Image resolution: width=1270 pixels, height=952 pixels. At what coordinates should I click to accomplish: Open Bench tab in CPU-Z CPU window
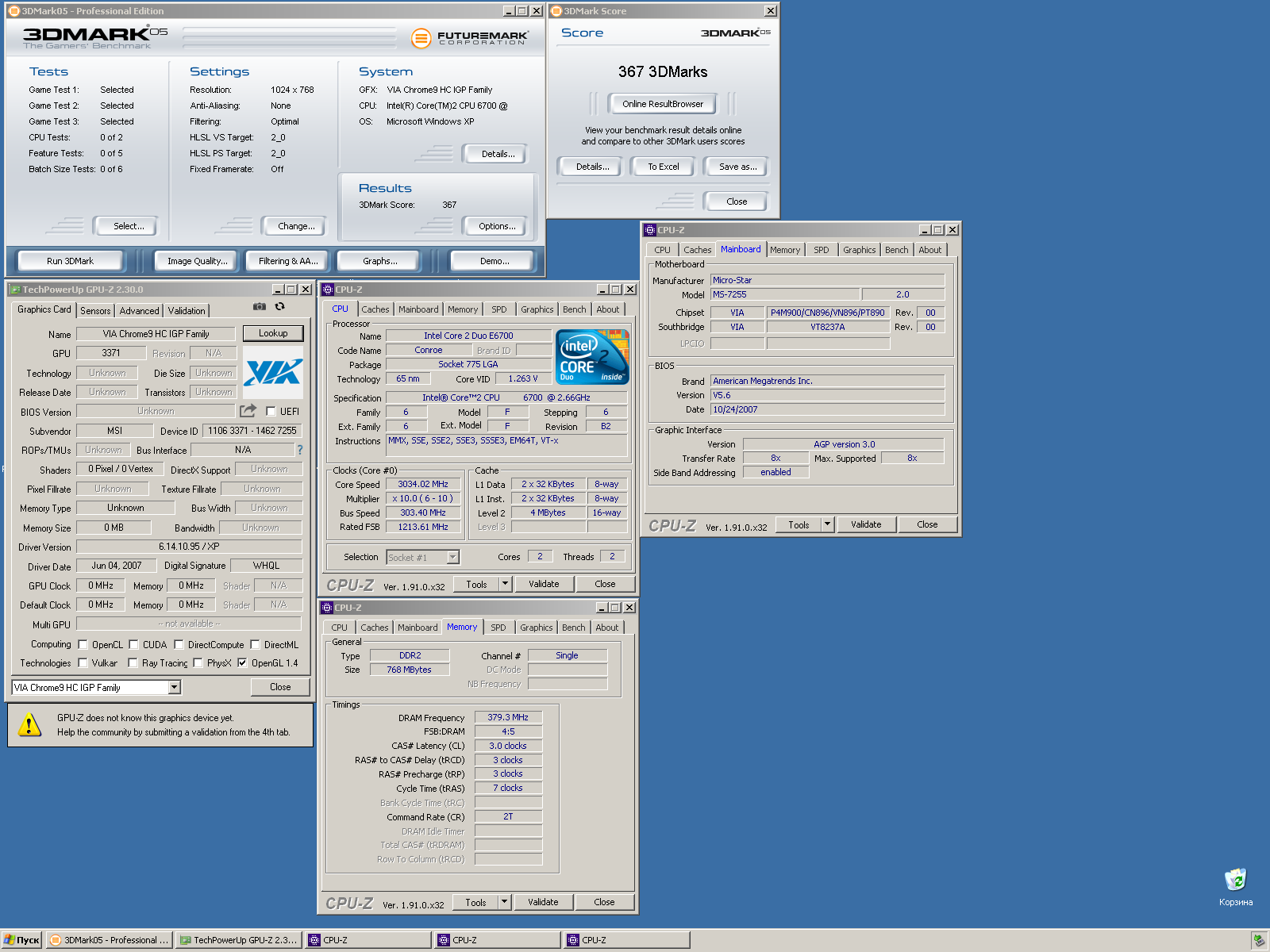(x=575, y=309)
